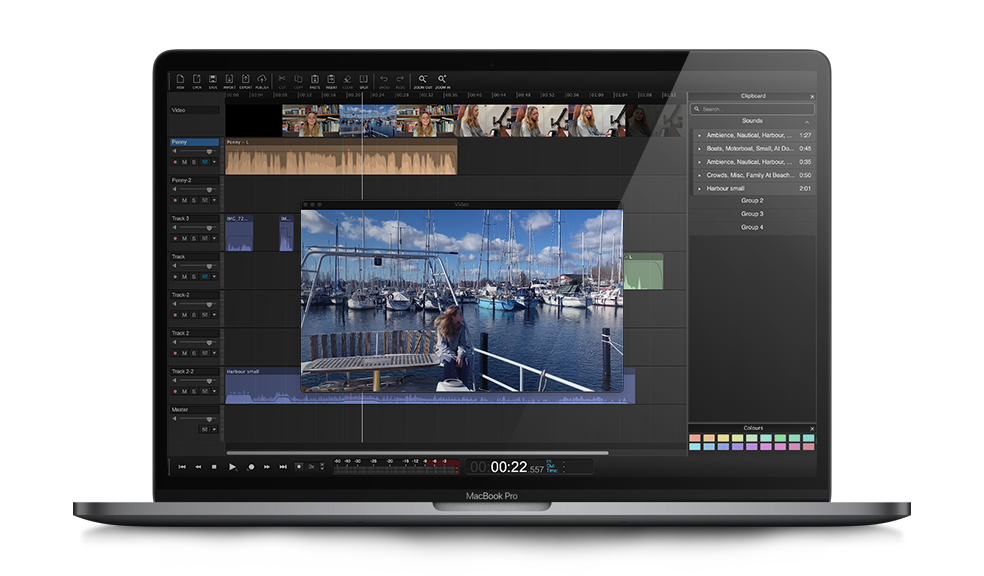Click the Import icon in the toolbar
This screenshot has height=576, width=984.
coord(229,80)
